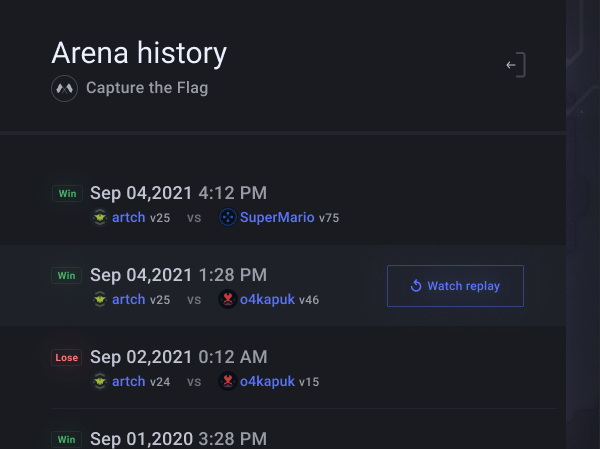The width and height of the screenshot is (600, 449).
Task: Click the Win badge for Sep 04 1:28 PM
Action: 66,275
